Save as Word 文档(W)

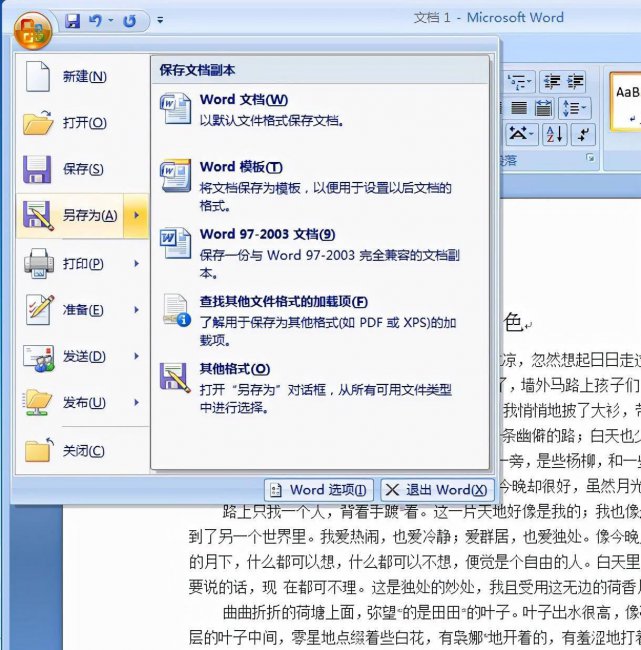point(320,110)
